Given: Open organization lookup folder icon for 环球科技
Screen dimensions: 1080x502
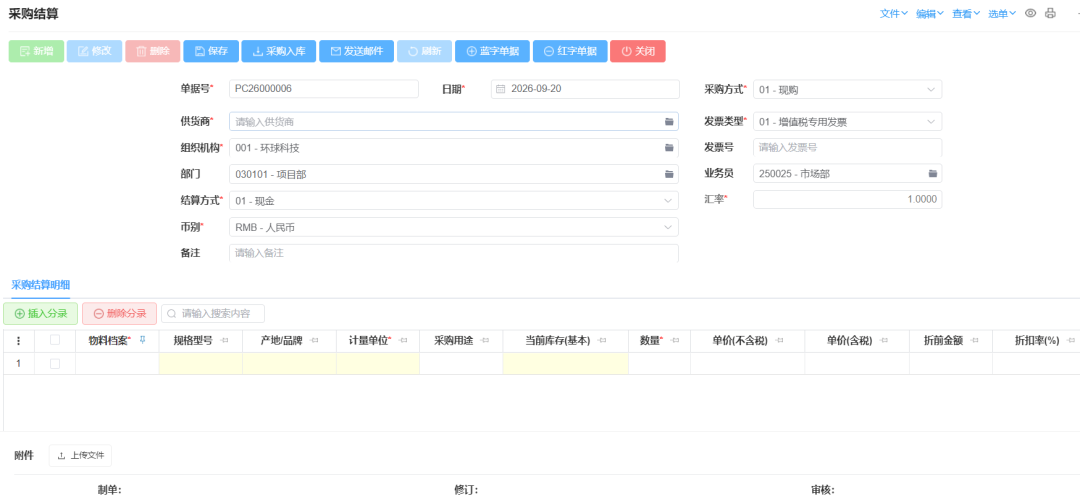Looking at the screenshot, I should coord(668,147).
